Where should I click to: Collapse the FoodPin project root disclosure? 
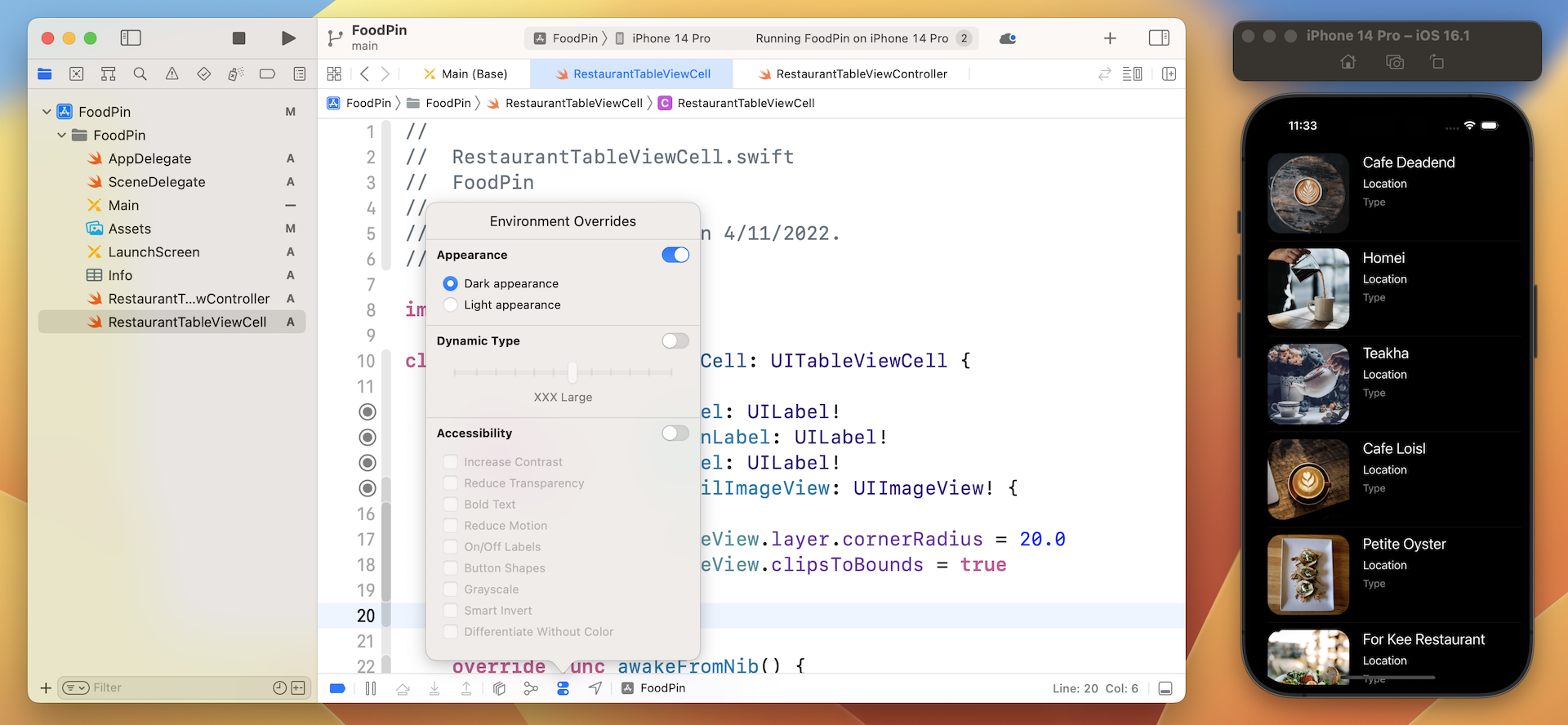[x=47, y=112]
